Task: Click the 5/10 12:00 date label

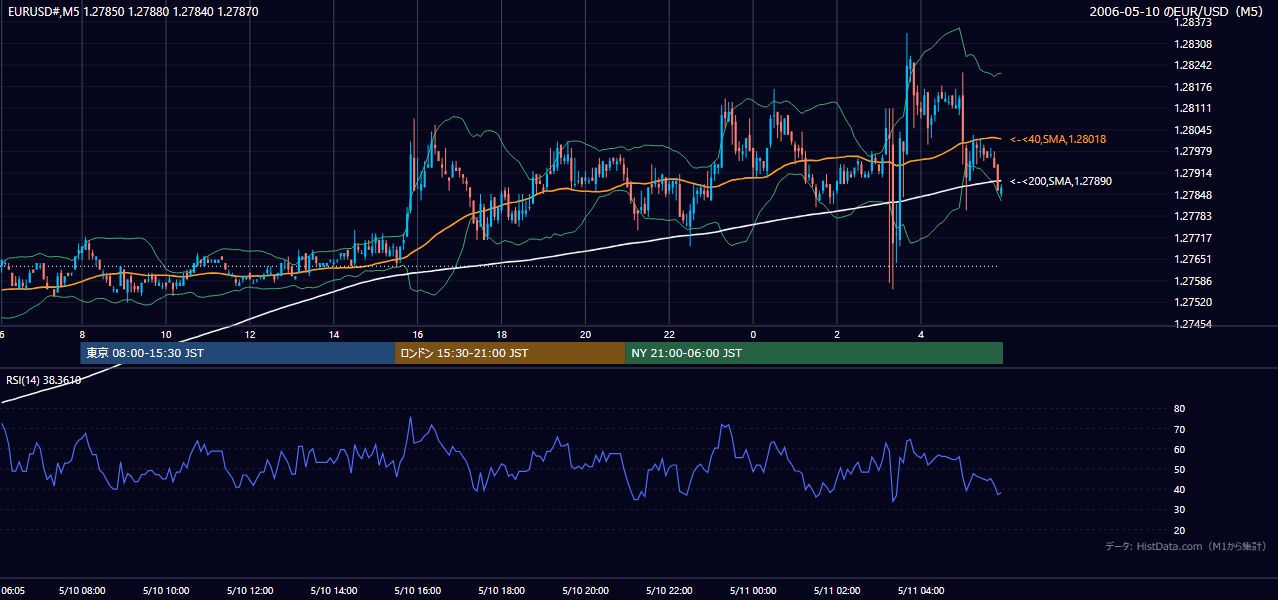Action: (250, 591)
